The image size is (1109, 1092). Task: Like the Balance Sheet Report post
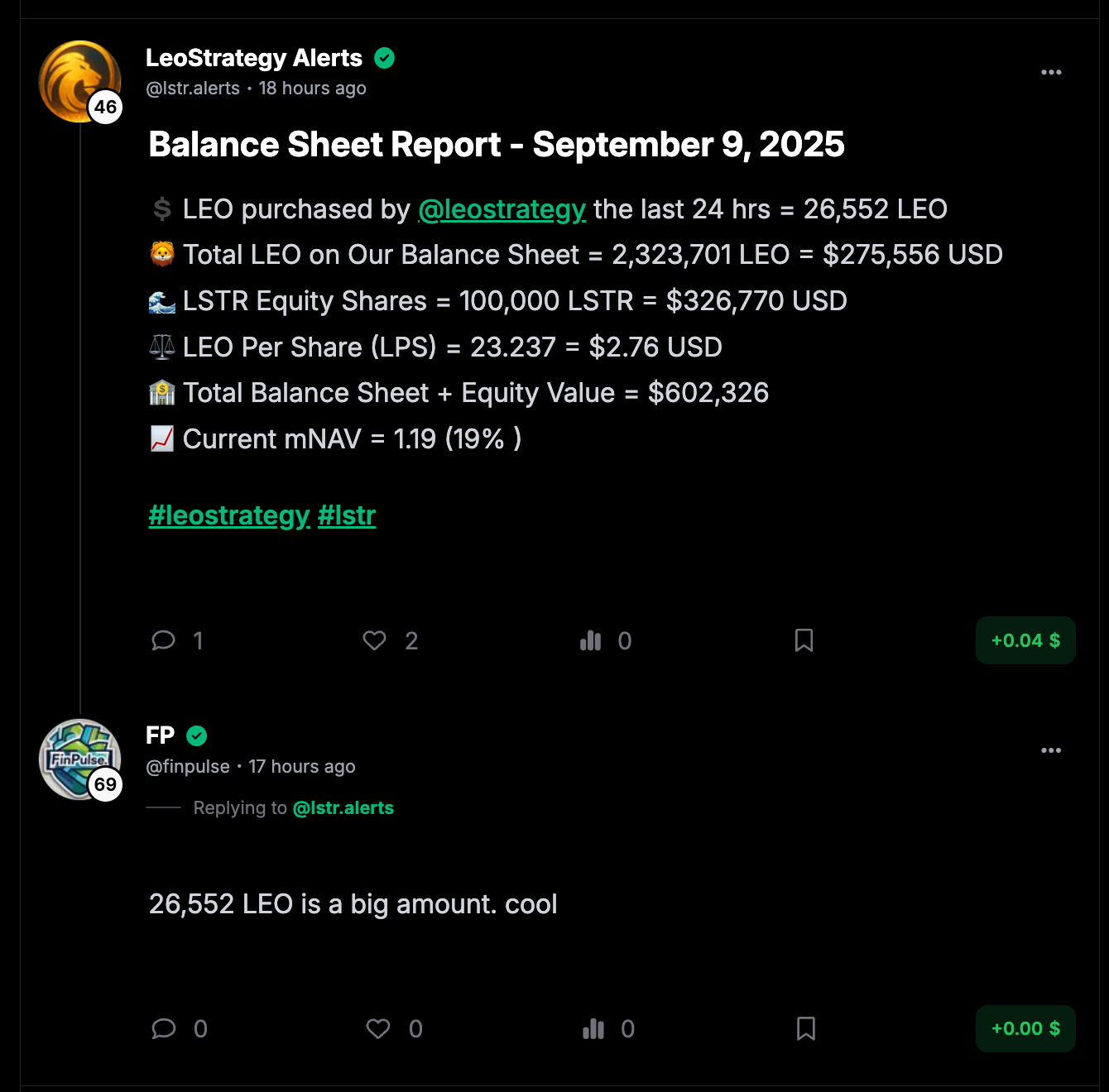375,640
